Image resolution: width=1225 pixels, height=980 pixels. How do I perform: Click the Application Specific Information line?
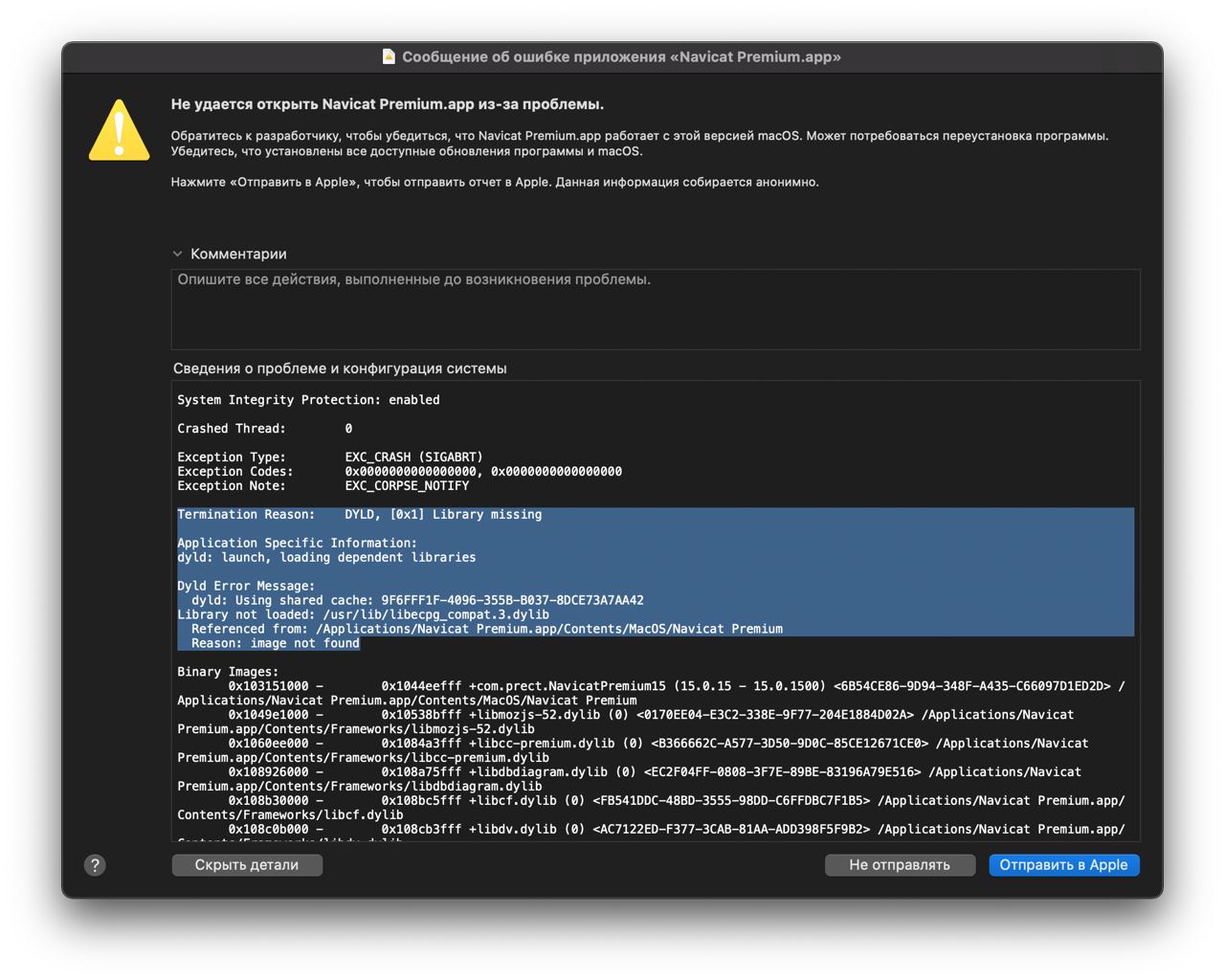[x=297, y=544]
